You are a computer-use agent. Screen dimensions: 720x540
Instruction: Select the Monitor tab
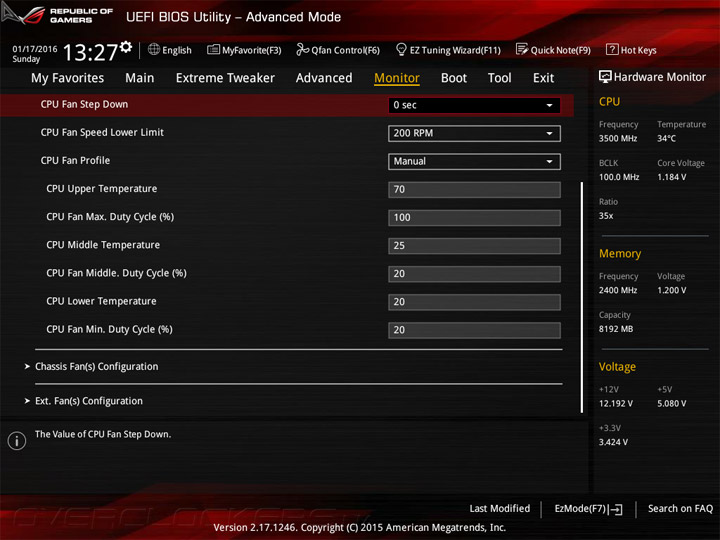[x=397, y=78]
